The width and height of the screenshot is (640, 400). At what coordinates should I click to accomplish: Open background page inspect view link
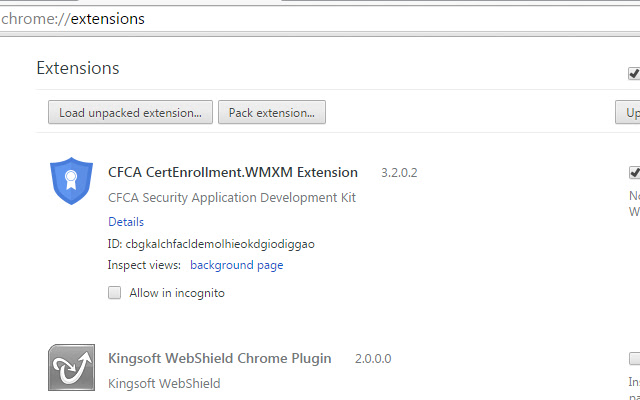(x=237, y=265)
